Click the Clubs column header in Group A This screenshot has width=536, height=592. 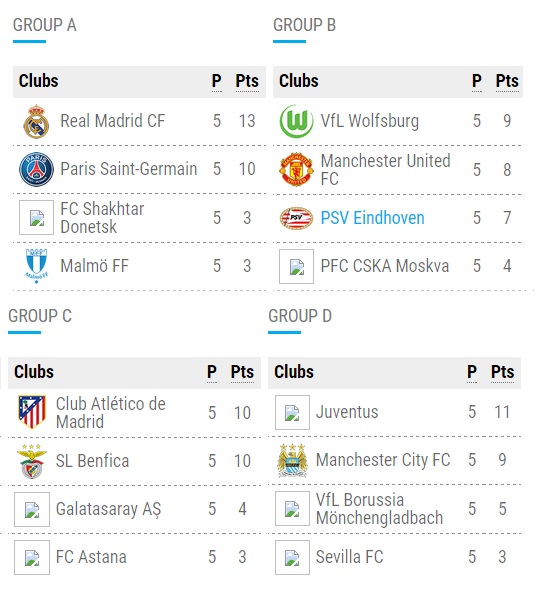[x=39, y=81]
